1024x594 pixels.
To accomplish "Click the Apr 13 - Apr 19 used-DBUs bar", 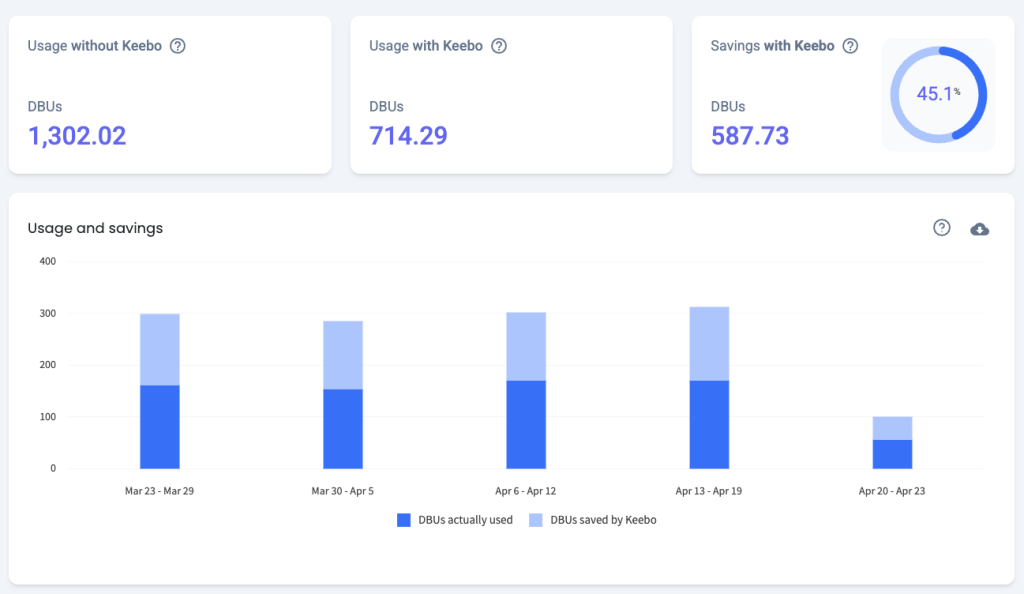I will point(709,425).
